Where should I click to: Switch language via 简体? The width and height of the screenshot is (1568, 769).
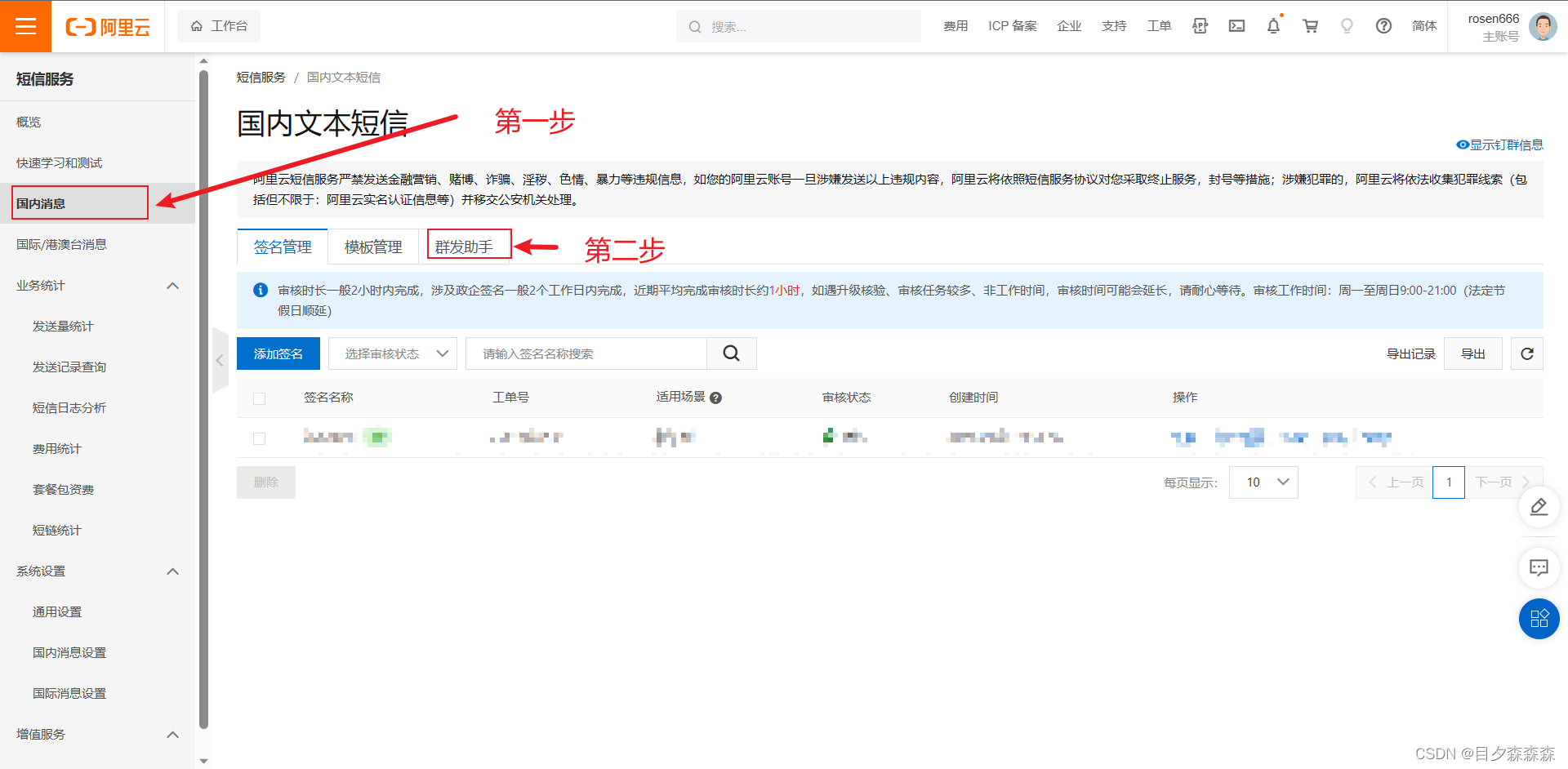coord(1424,26)
